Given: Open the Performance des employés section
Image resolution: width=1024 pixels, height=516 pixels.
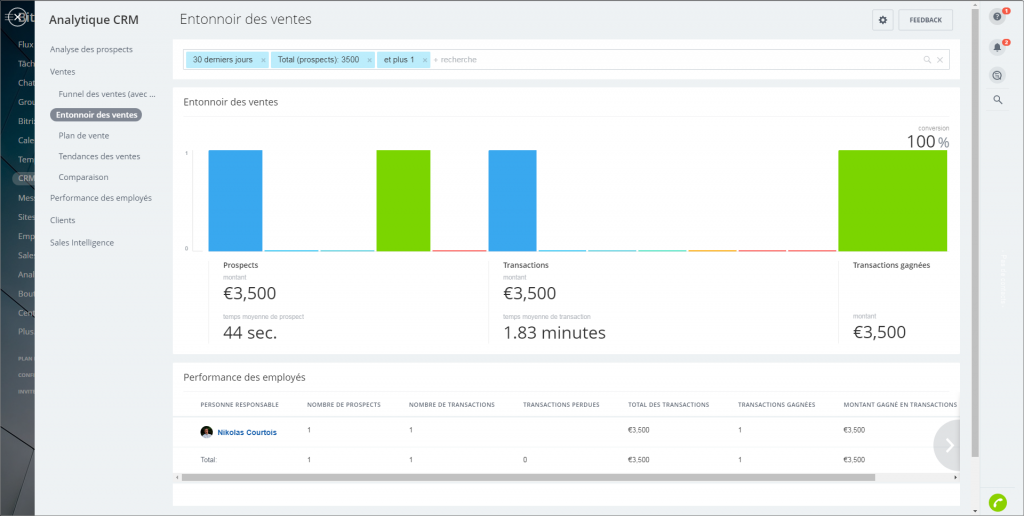Looking at the screenshot, I should coord(101,198).
